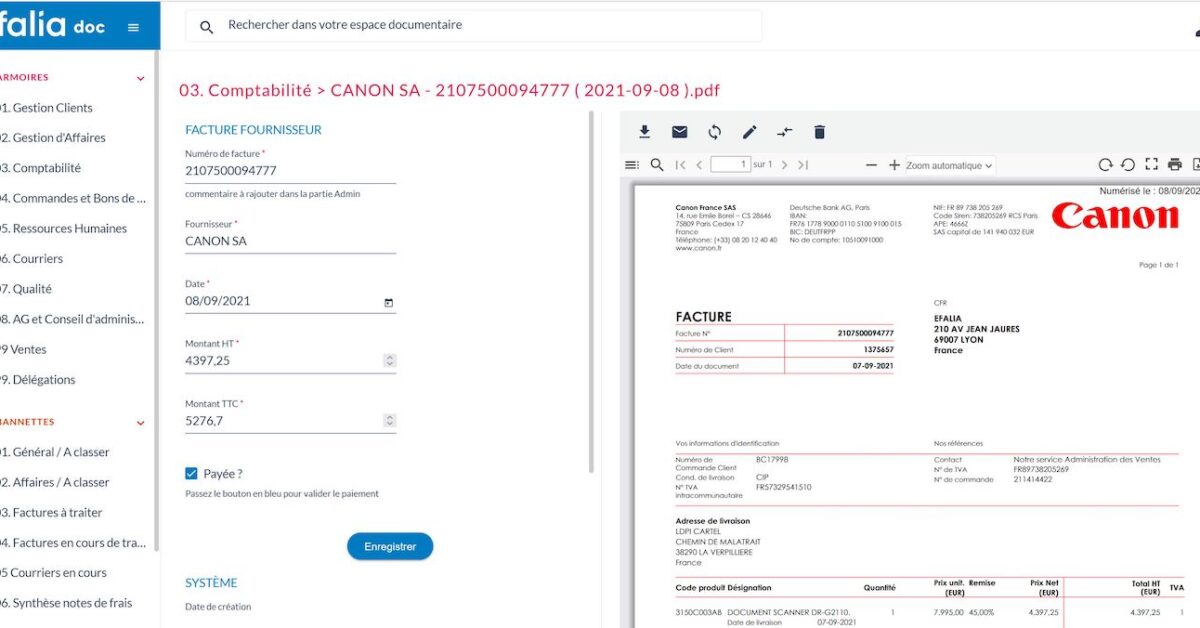Edit the document using the pencil icon
This screenshot has width=1200, height=628.
[749, 131]
